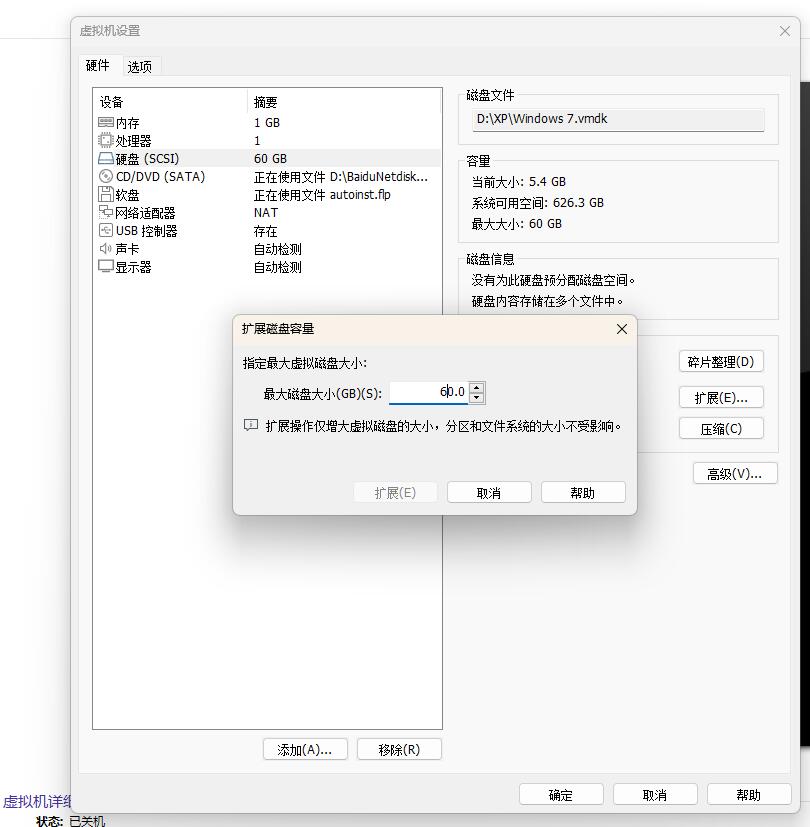The width and height of the screenshot is (810, 827).
Task: Click the 系统可用空间: 626.3 GB text
Action: point(537,203)
